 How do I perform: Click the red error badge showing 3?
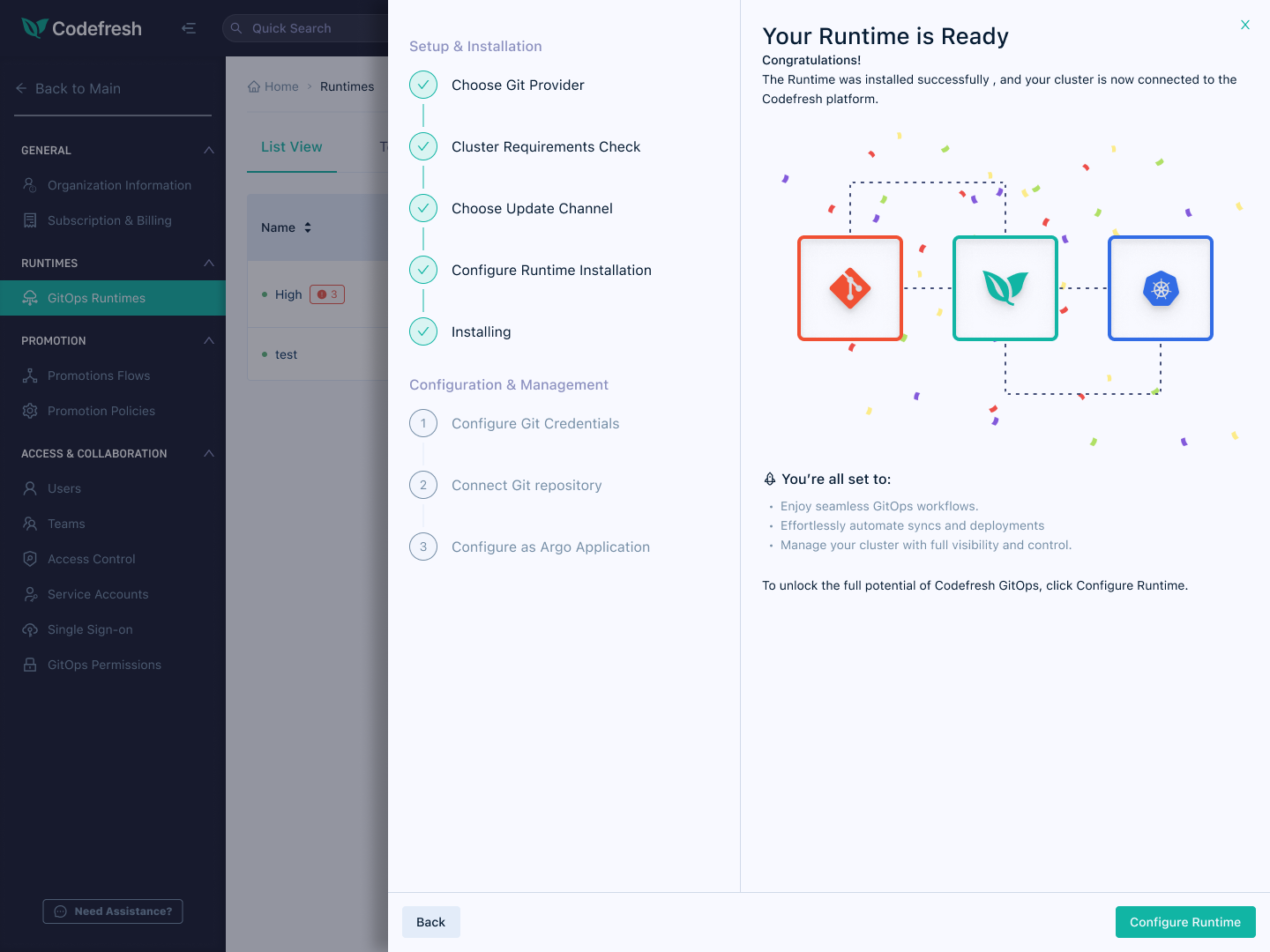327,294
